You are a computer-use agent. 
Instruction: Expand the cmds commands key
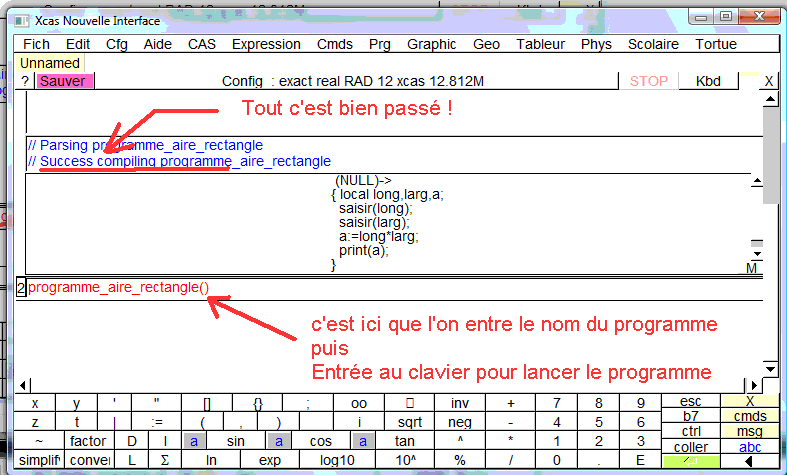749,416
